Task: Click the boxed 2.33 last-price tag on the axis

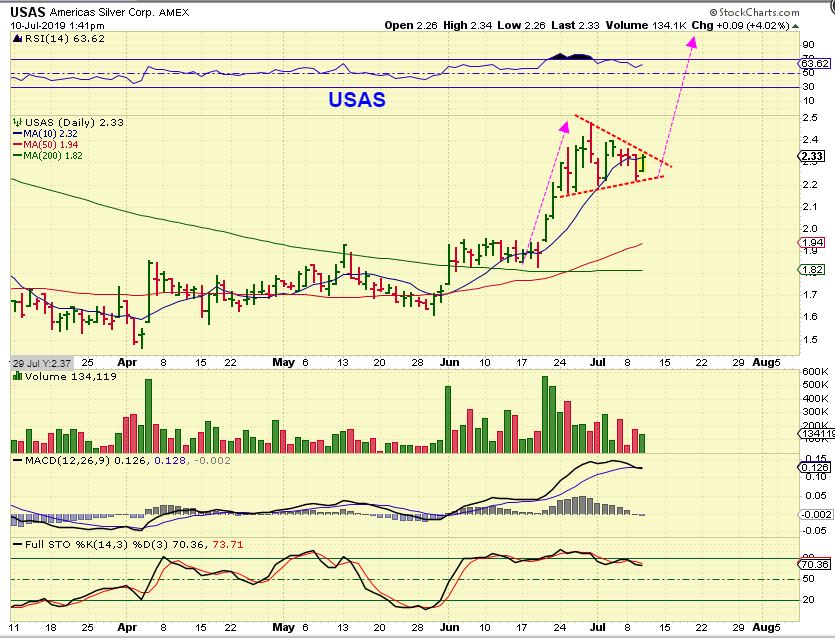Action: point(812,156)
